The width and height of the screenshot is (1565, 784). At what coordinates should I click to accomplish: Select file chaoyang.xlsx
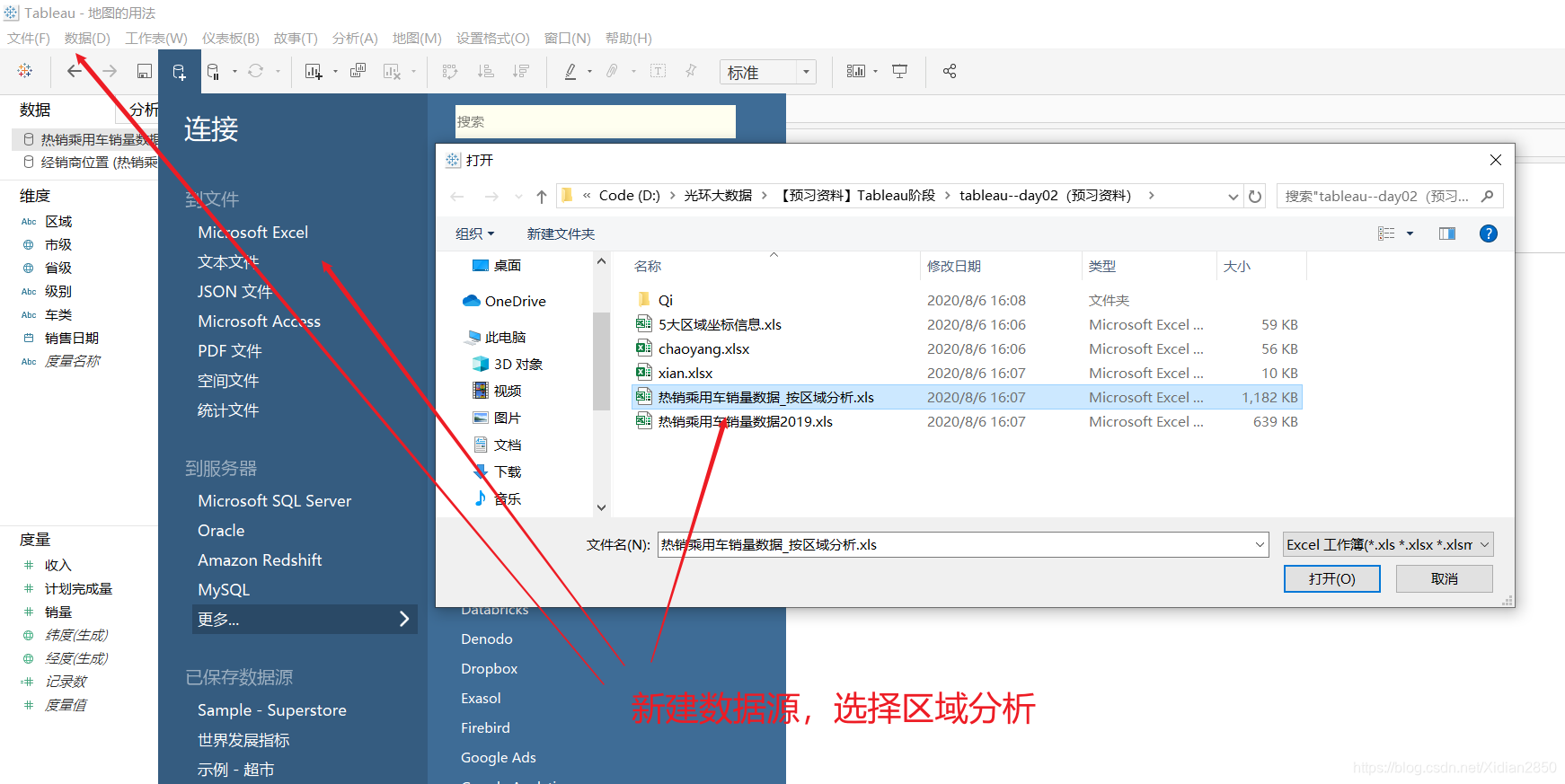[703, 348]
